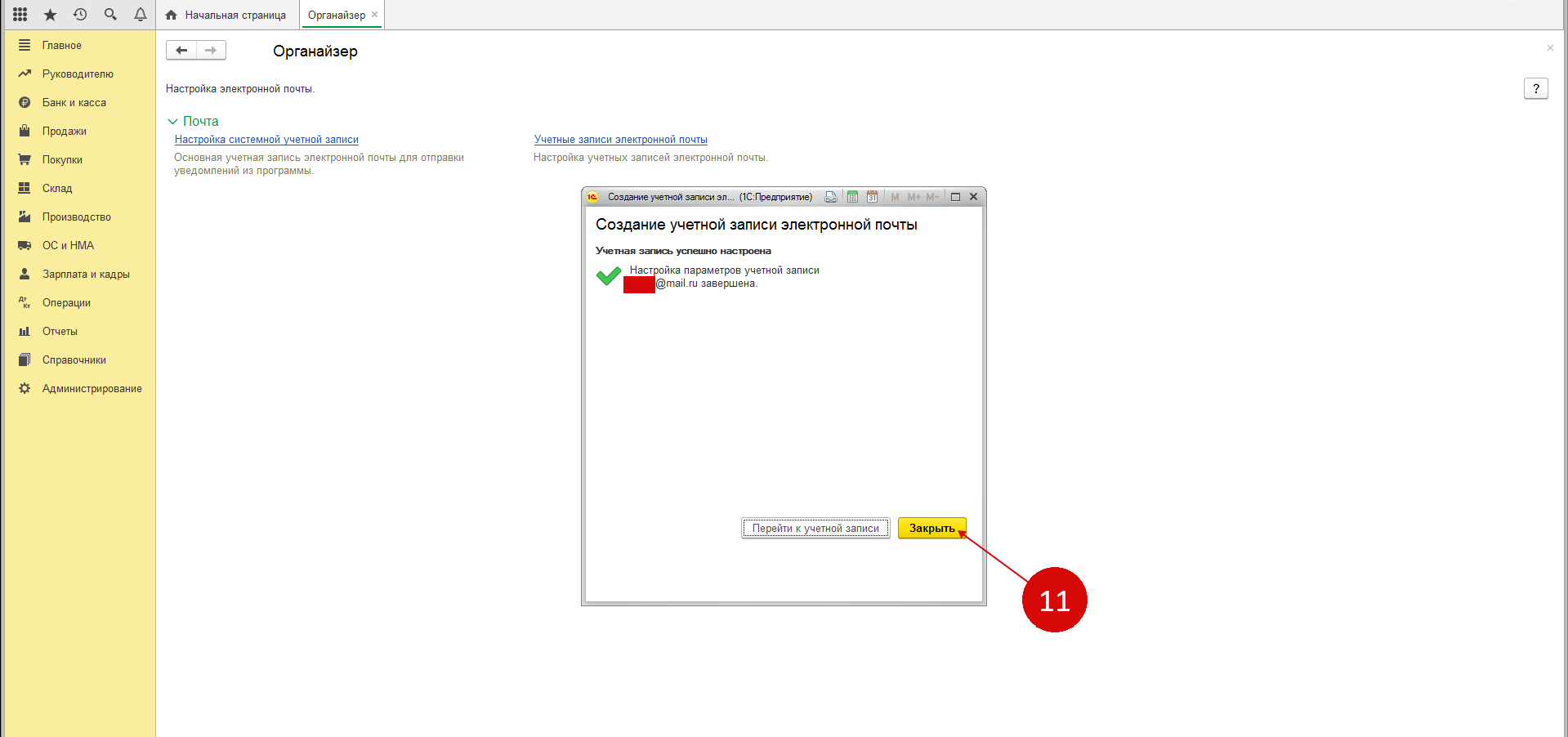Open the Покупки section

point(79,159)
